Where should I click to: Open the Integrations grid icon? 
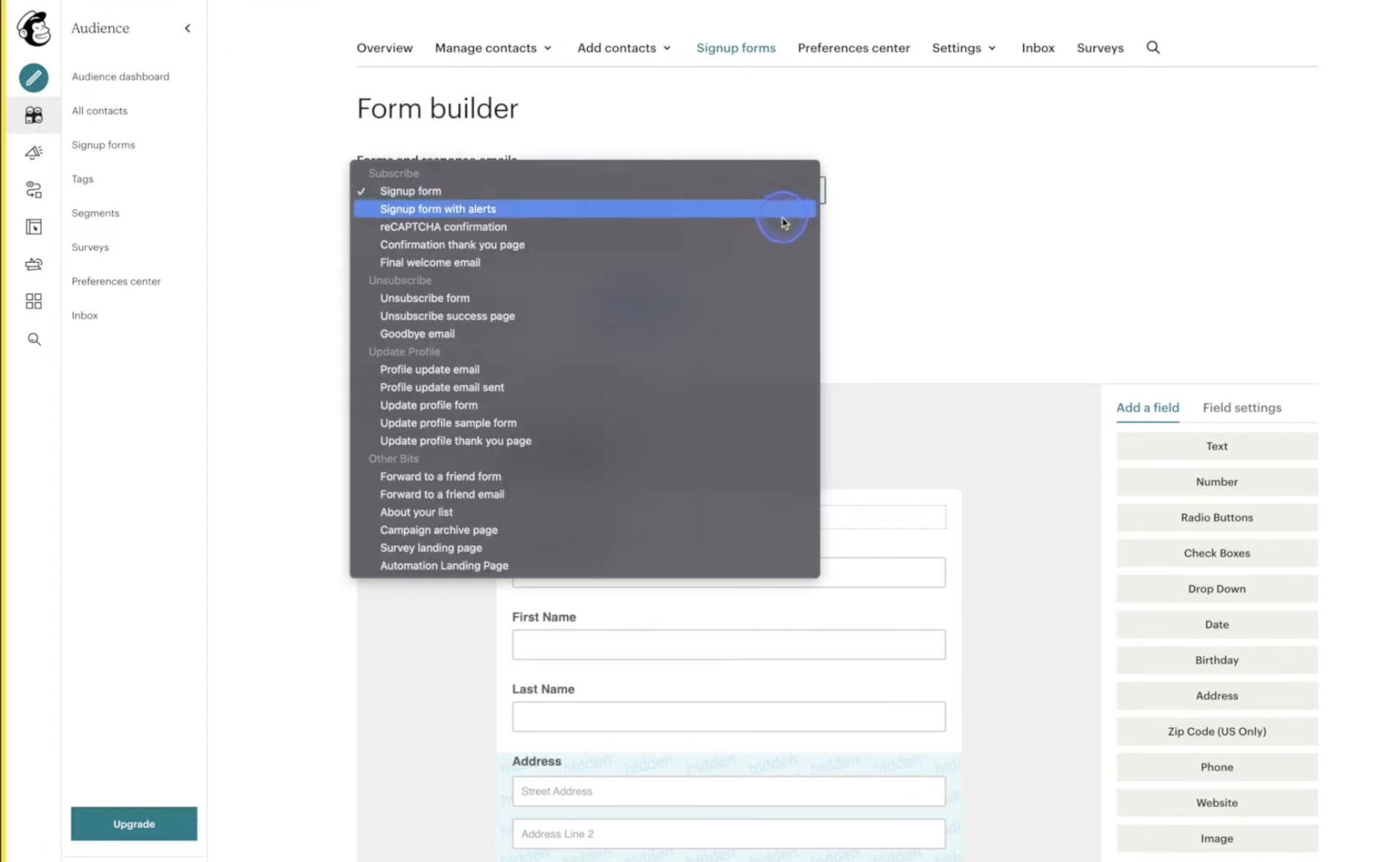coord(34,301)
